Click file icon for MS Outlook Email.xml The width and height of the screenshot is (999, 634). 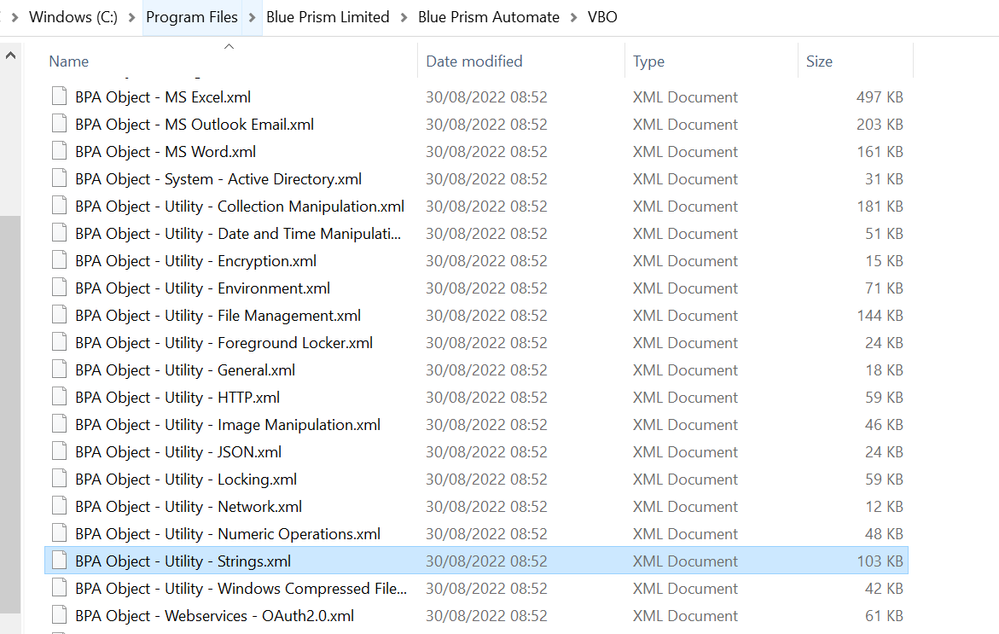click(x=59, y=124)
